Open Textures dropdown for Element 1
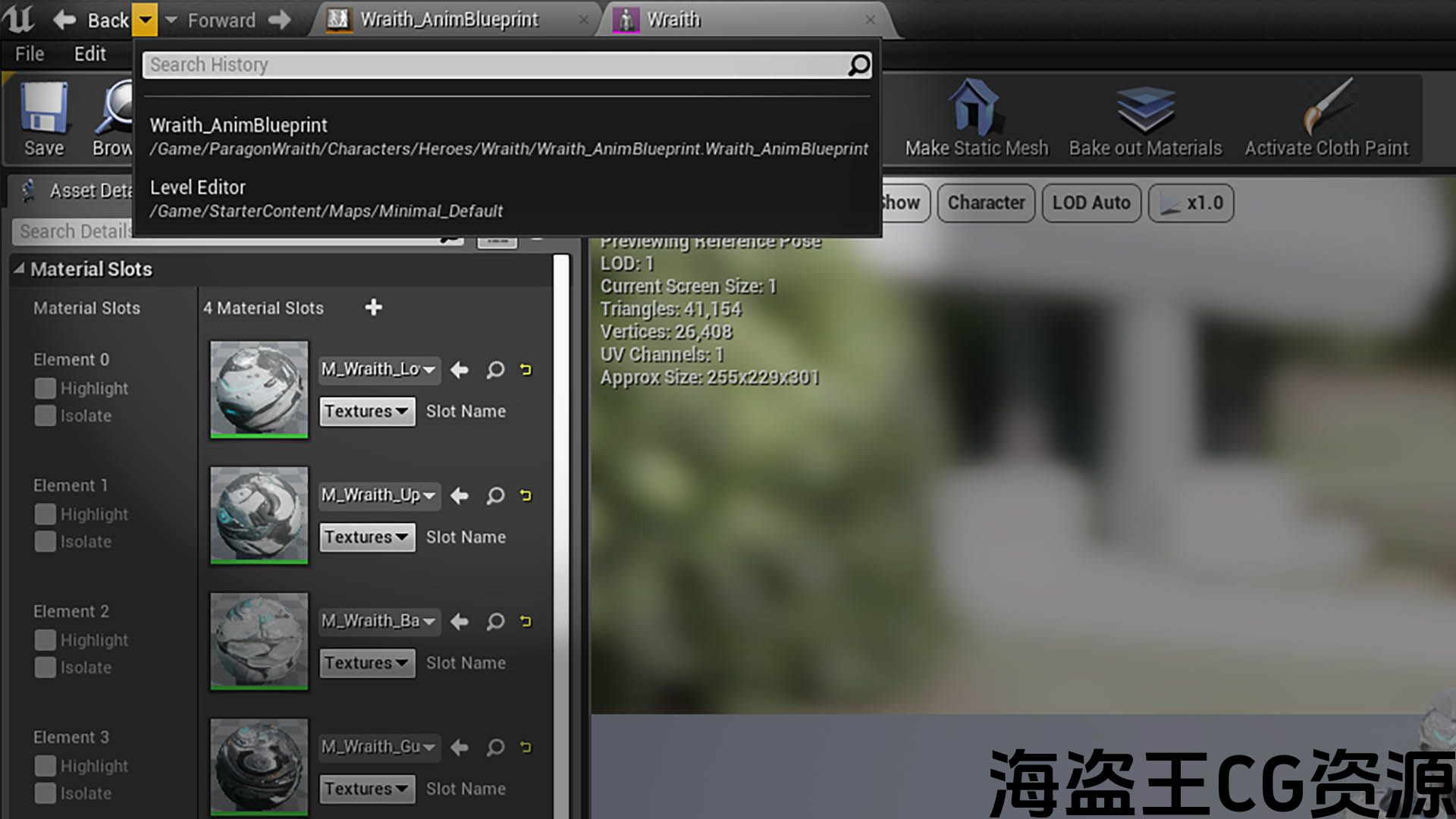This screenshot has height=819, width=1456. point(366,537)
